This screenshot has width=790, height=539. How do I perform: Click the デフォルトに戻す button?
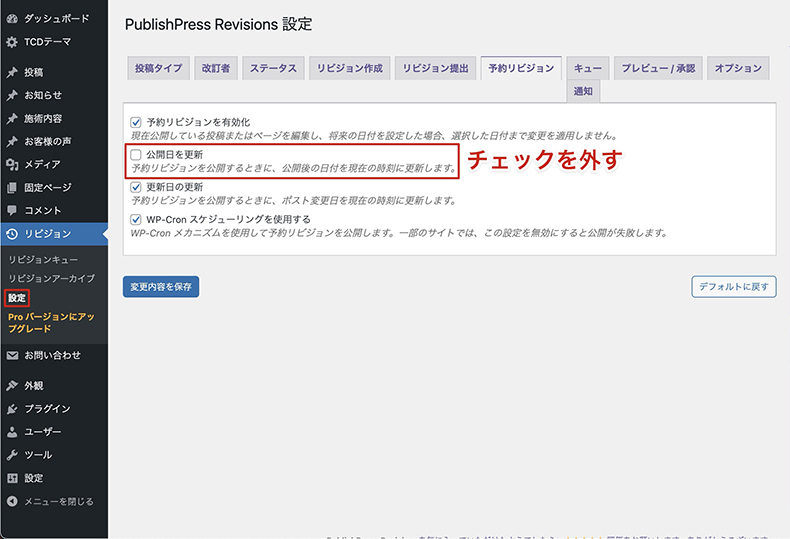coord(734,287)
